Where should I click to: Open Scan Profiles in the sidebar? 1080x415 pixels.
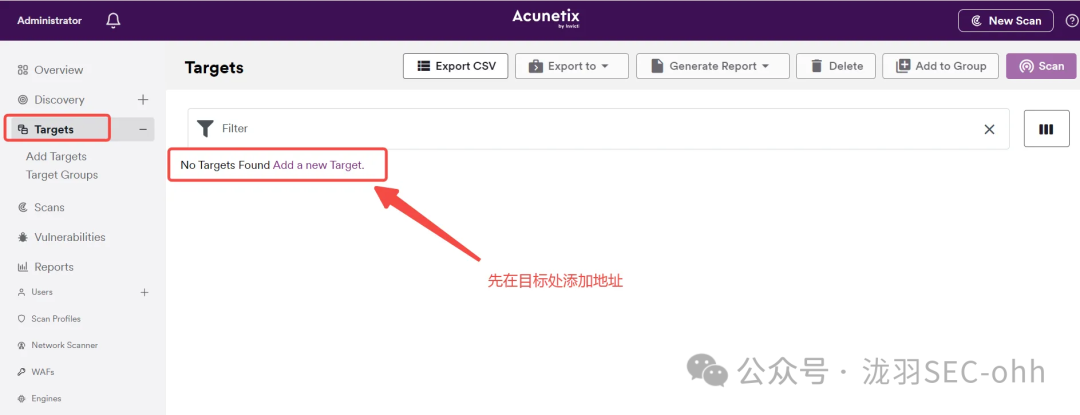pyautogui.click(x=56, y=319)
